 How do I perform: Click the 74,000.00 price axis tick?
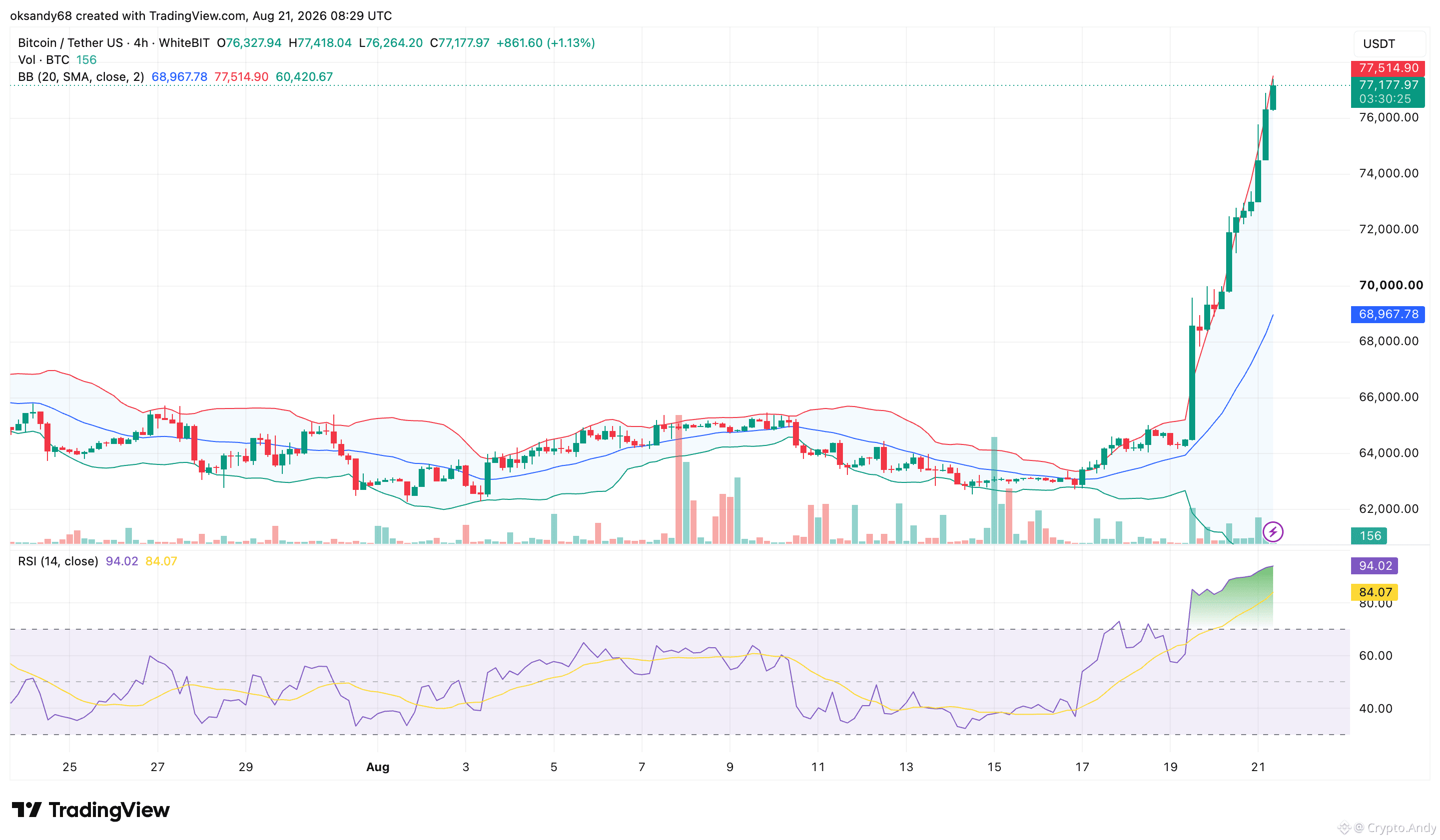click(x=1389, y=174)
